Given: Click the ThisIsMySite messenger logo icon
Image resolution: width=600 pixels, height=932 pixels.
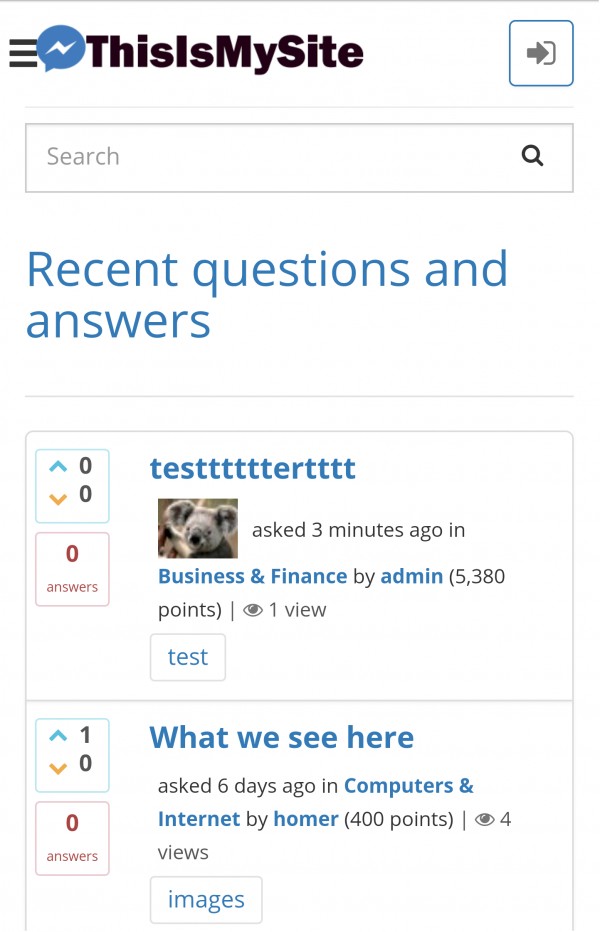Looking at the screenshot, I should click(61, 50).
